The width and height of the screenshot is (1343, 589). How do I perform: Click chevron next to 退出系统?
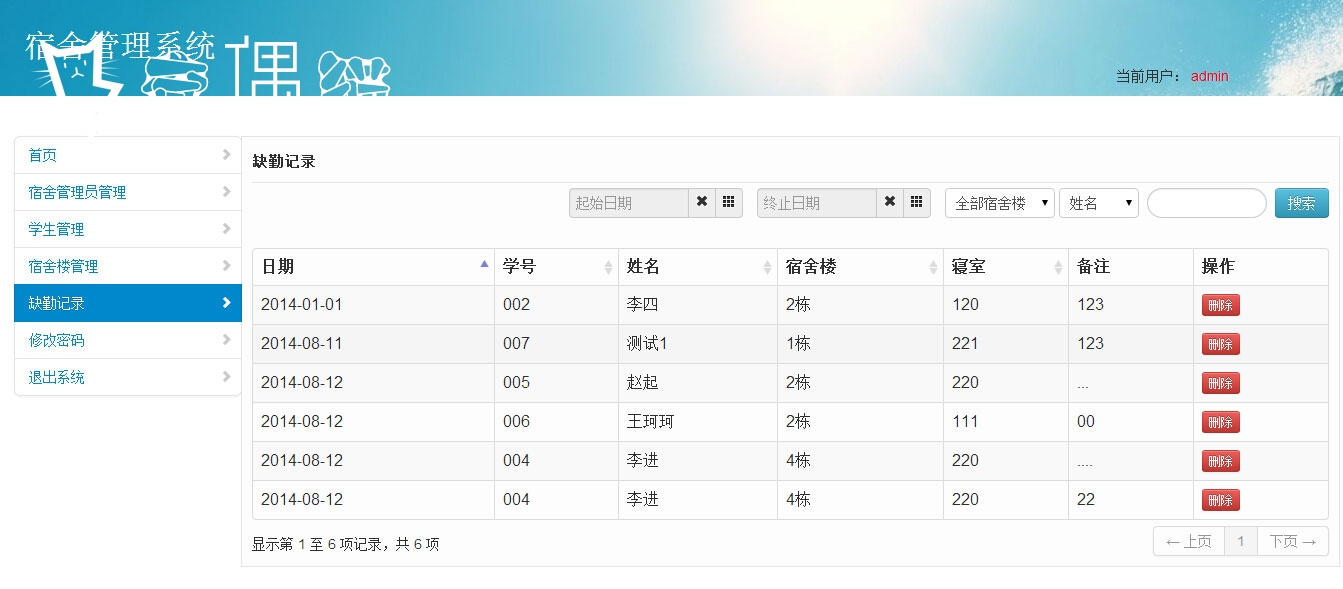click(226, 377)
